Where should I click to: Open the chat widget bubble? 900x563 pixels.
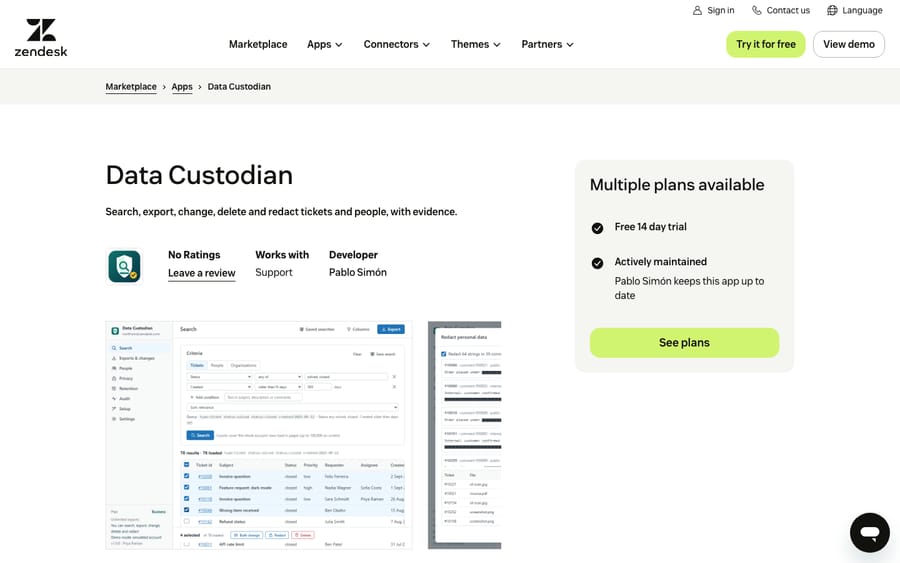click(870, 533)
